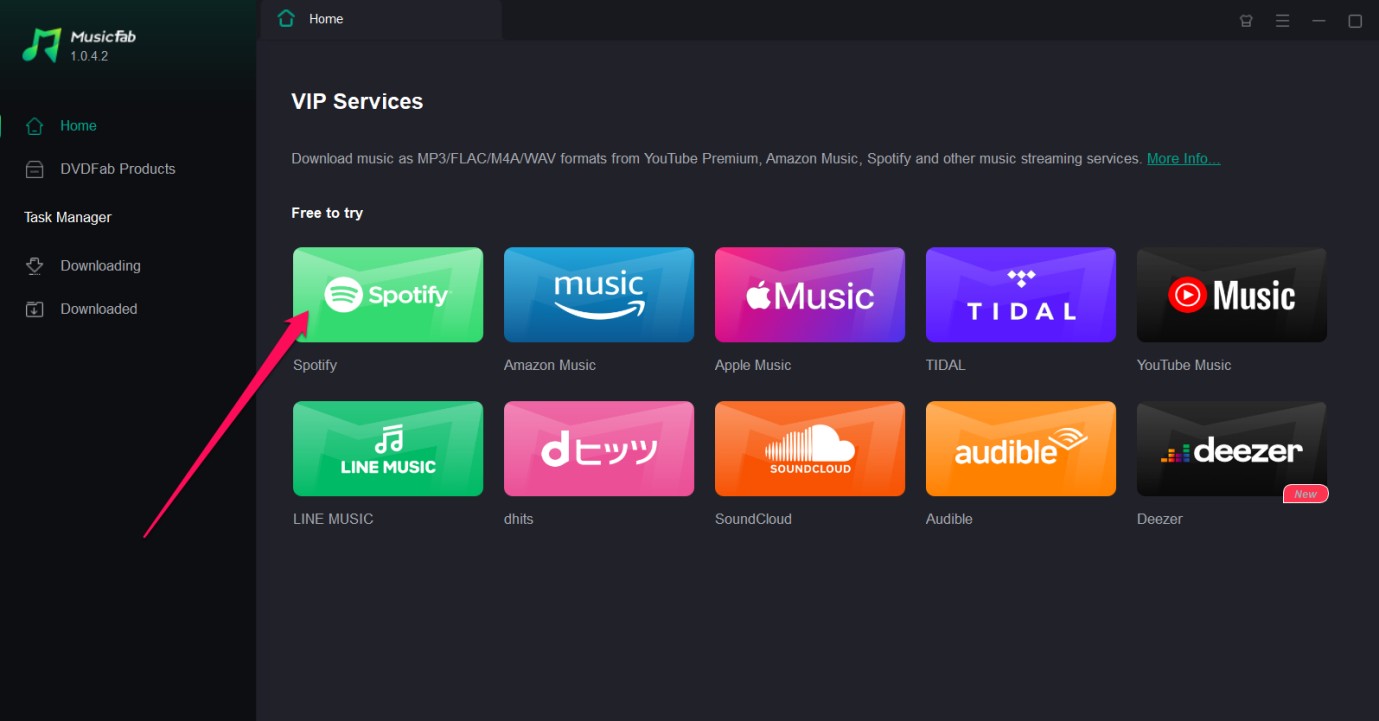Viewport: 1379px width, 721px height.
Task: Open the Apple Music tile
Action: pos(810,295)
